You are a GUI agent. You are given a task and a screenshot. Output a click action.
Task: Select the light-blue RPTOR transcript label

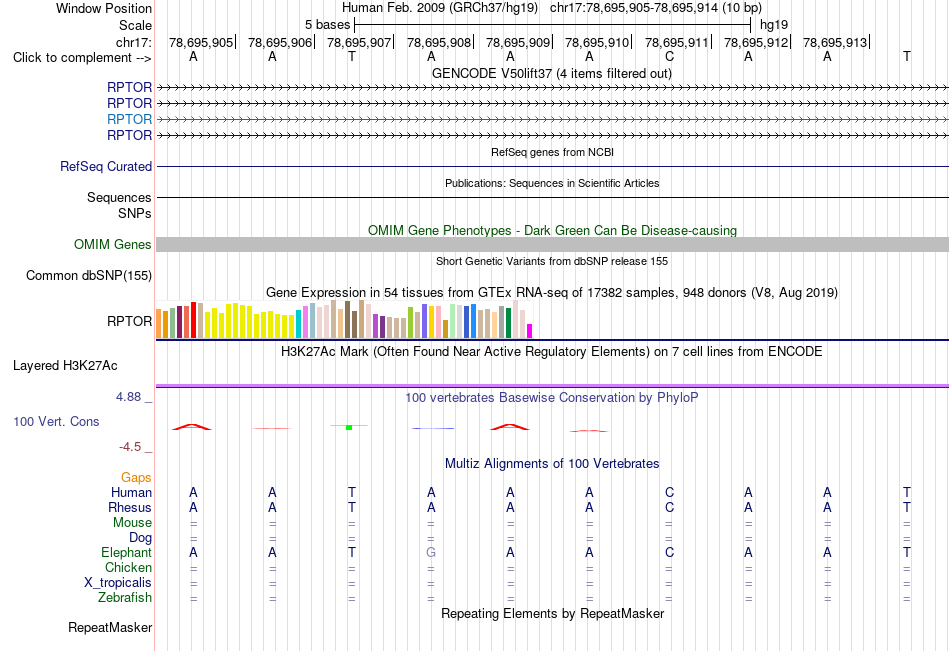(x=129, y=119)
